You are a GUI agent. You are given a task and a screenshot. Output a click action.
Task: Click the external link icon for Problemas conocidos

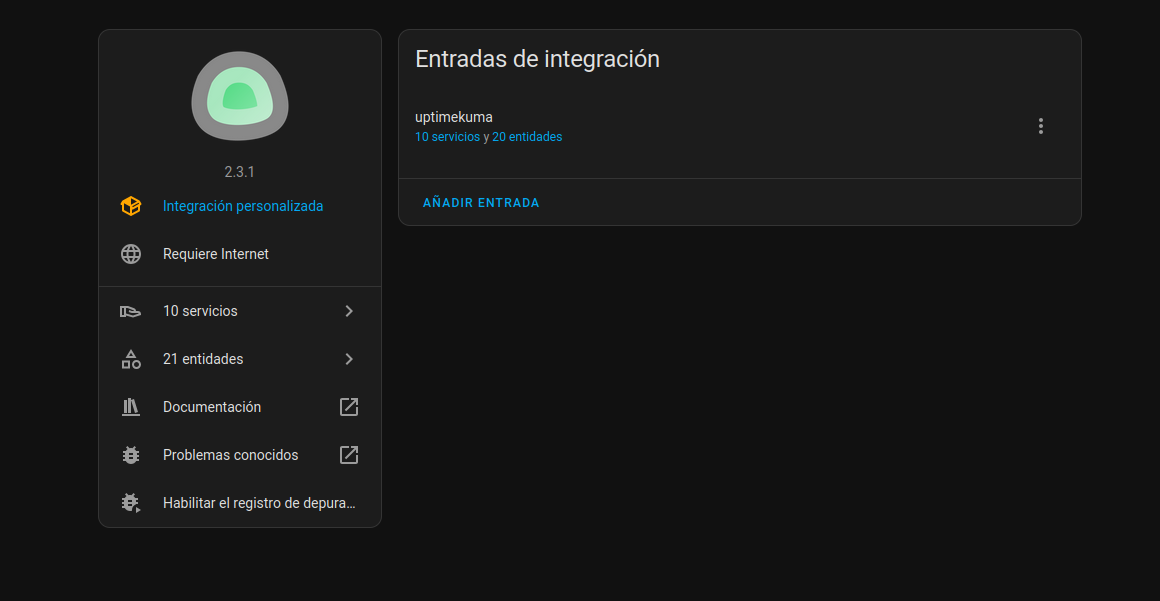349,455
